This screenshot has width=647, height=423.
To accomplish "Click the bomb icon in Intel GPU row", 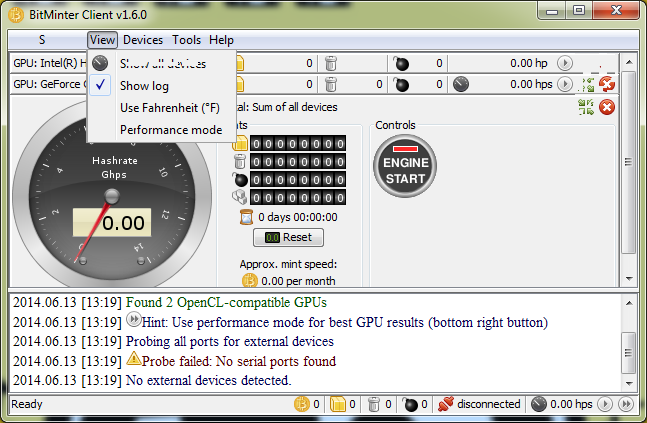I will 401,64.
